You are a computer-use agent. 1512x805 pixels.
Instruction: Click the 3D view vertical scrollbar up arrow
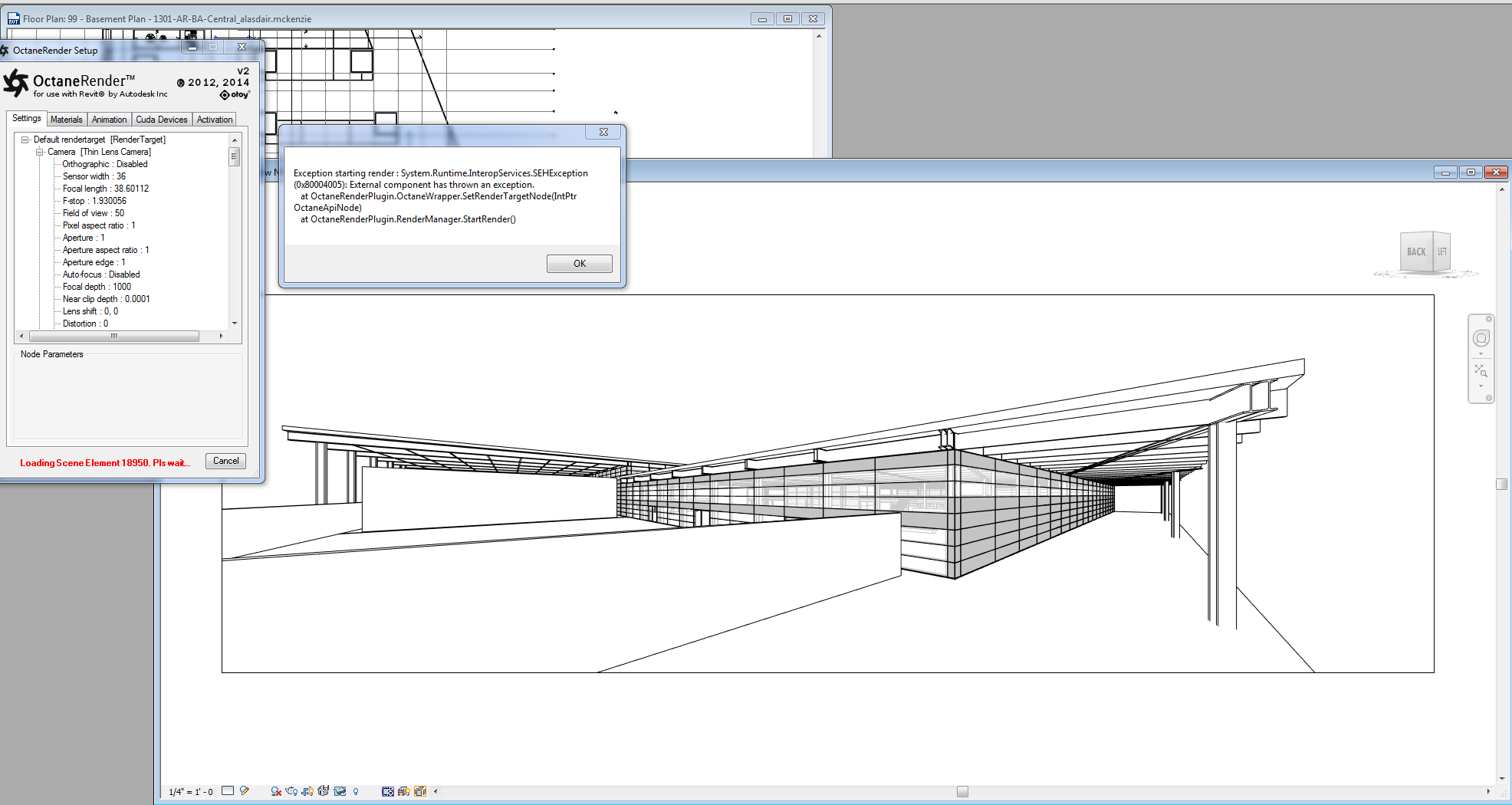(1502, 189)
